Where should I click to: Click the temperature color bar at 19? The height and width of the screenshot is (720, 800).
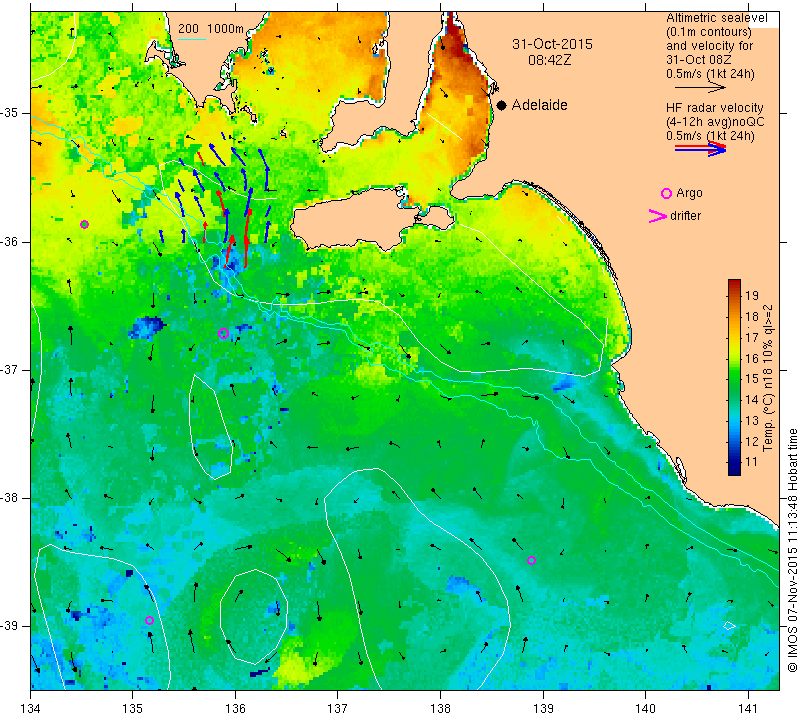click(734, 295)
